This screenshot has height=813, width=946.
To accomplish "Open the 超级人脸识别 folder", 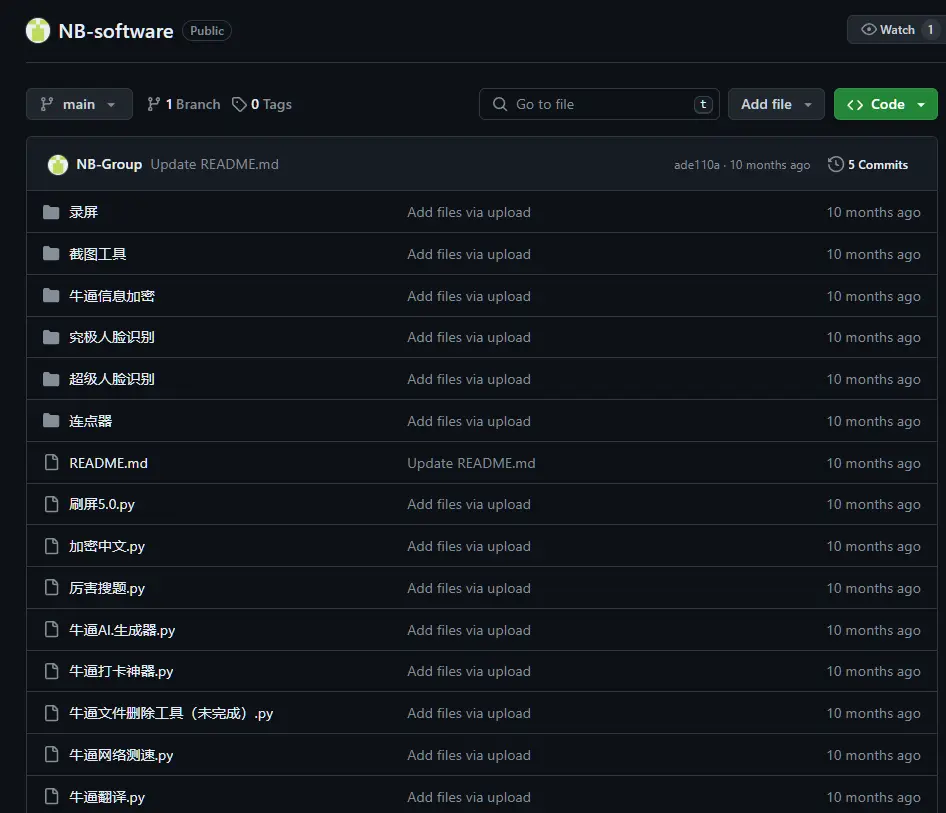I will point(112,379).
